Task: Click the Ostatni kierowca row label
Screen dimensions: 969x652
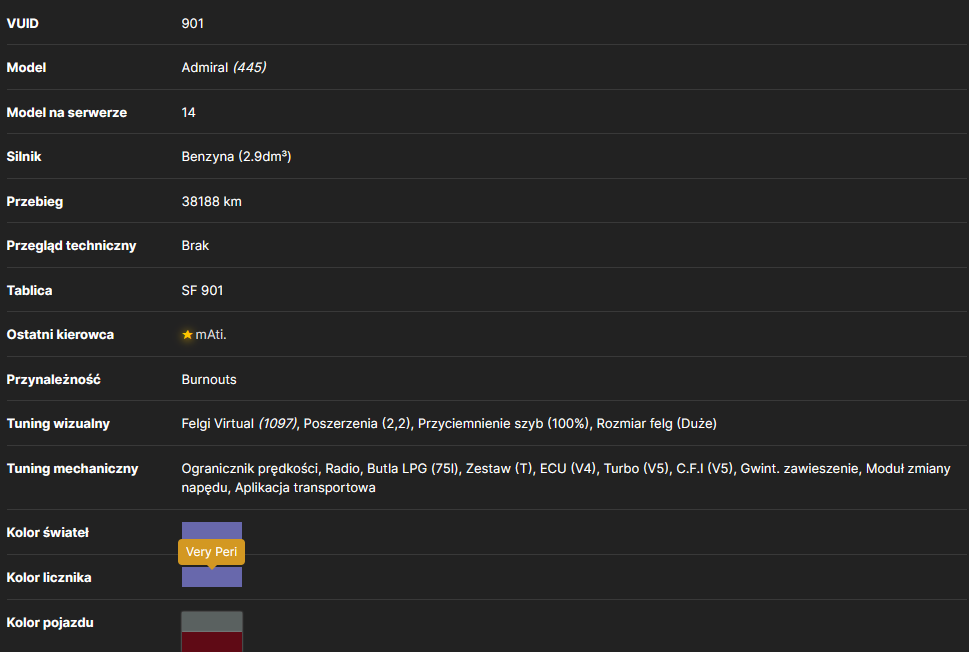Action: coord(61,334)
